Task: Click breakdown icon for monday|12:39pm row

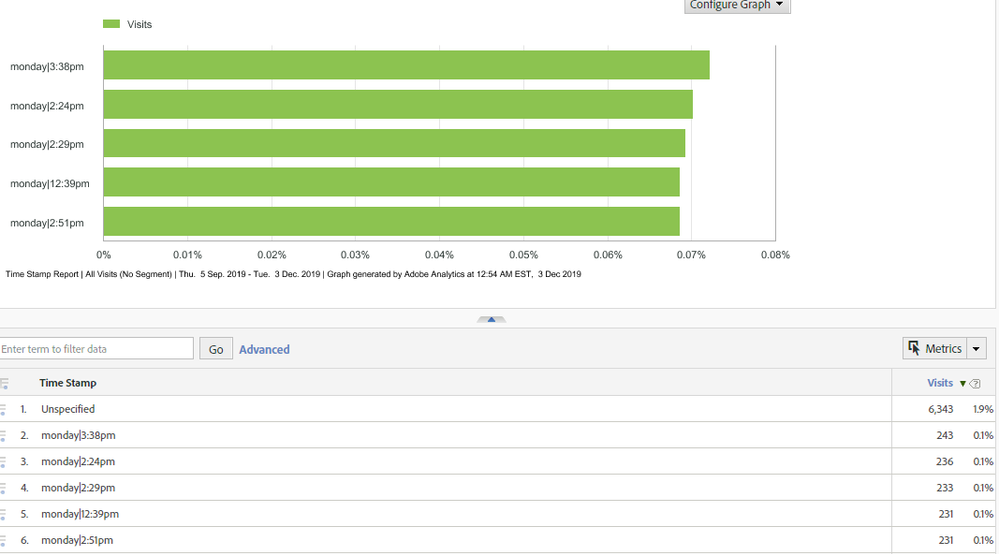Action: tap(3, 514)
